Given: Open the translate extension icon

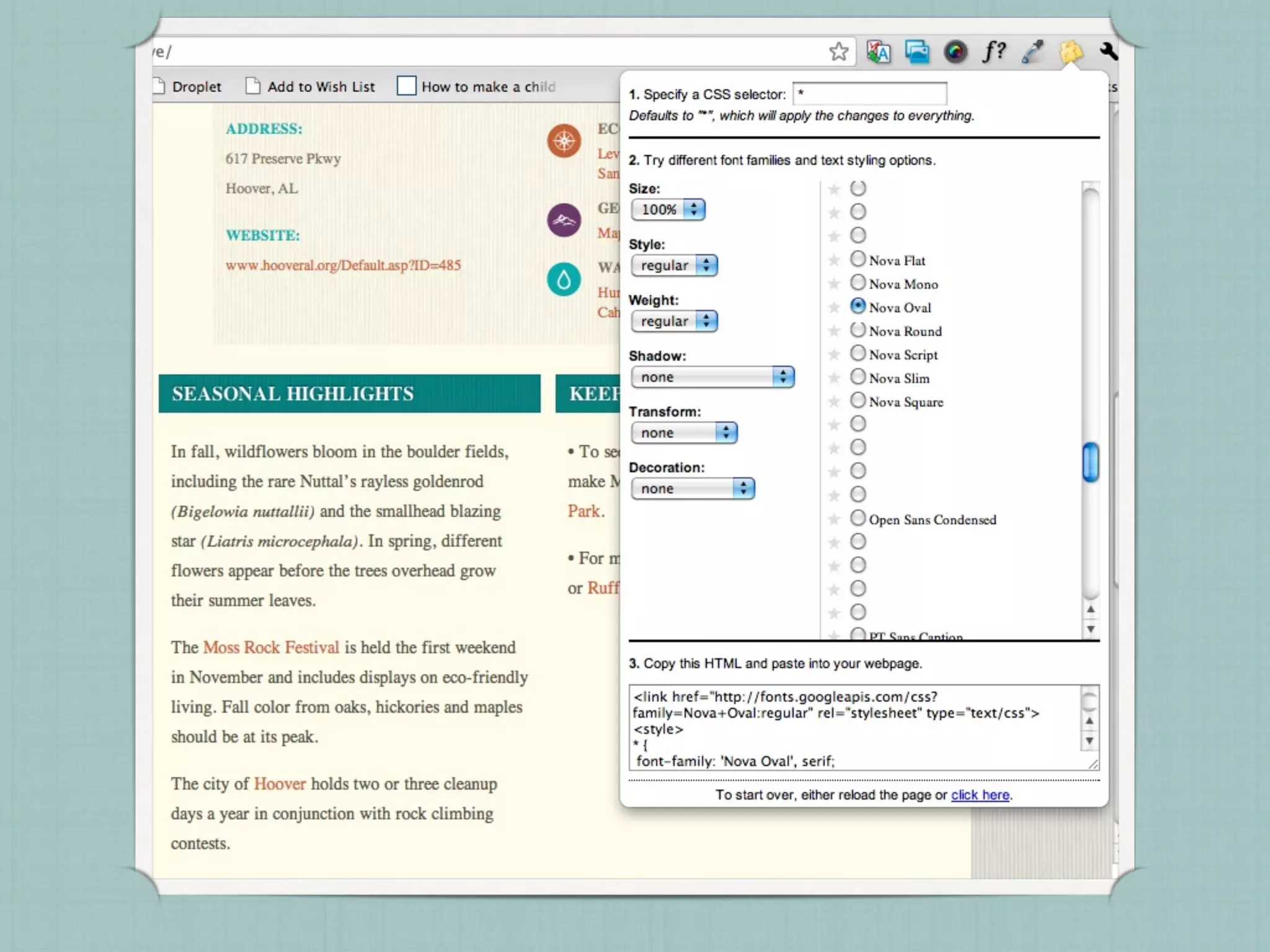Looking at the screenshot, I should tap(879, 52).
